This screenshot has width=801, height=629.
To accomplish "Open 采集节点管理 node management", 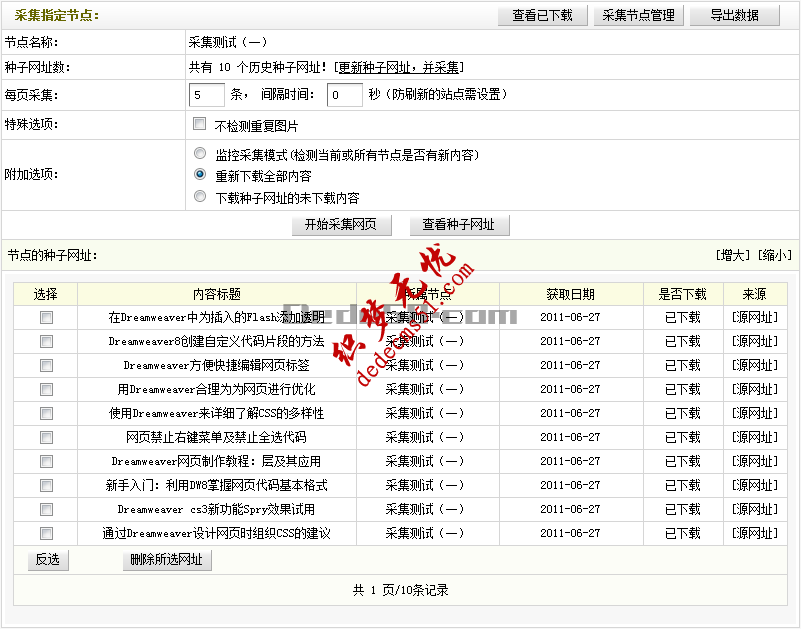I will click(x=638, y=15).
